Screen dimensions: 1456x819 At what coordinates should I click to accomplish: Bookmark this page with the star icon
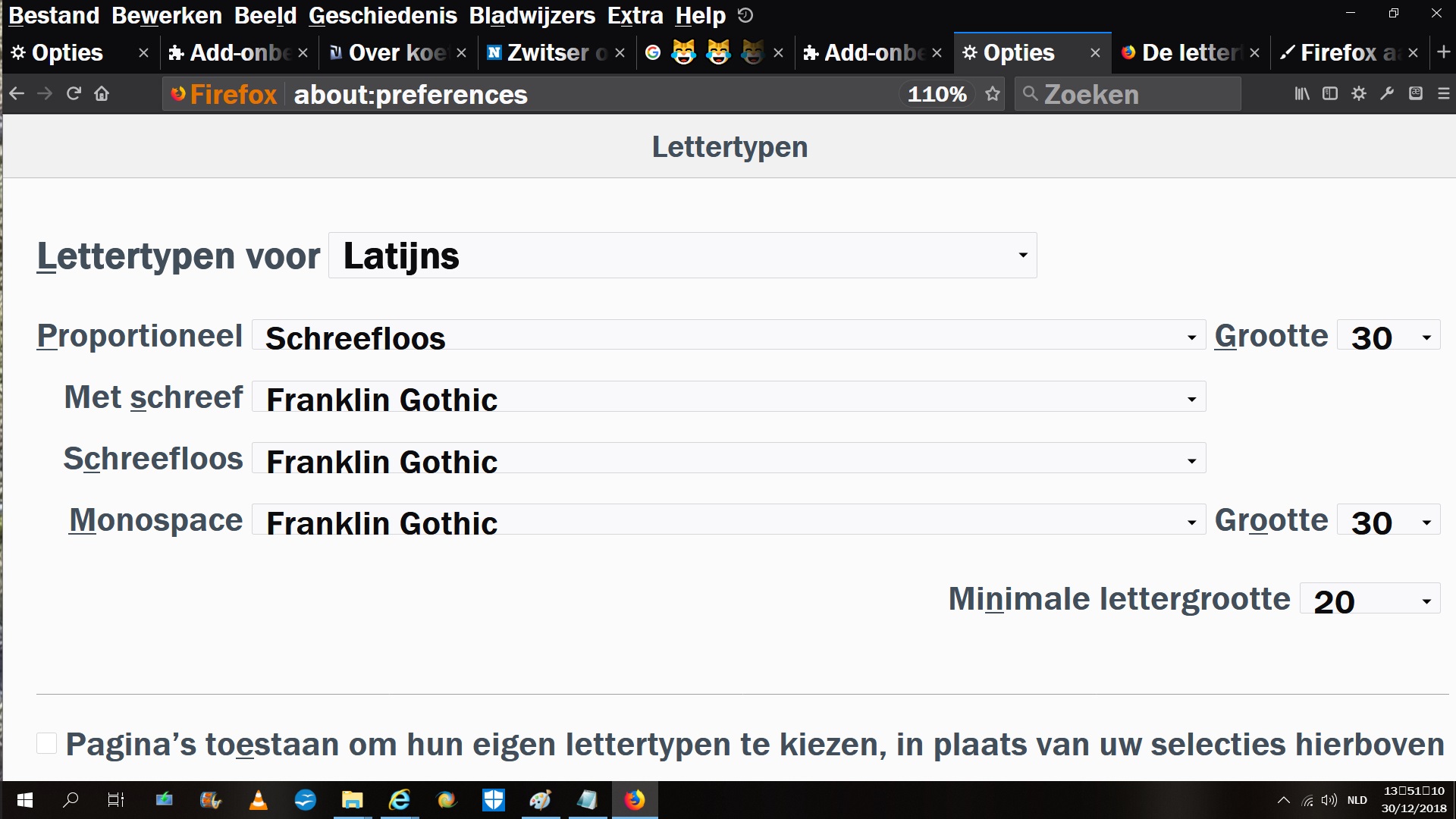pos(993,94)
